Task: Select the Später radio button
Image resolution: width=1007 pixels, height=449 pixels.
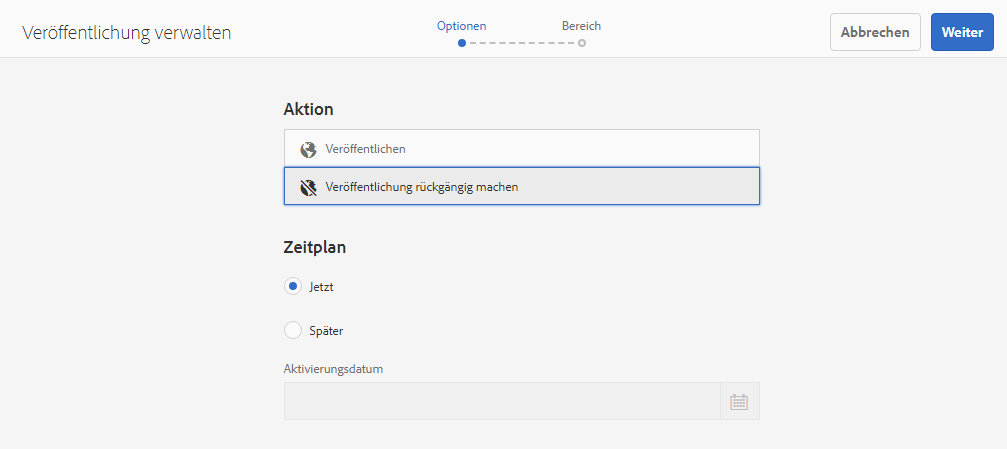Action: coord(293,330)
